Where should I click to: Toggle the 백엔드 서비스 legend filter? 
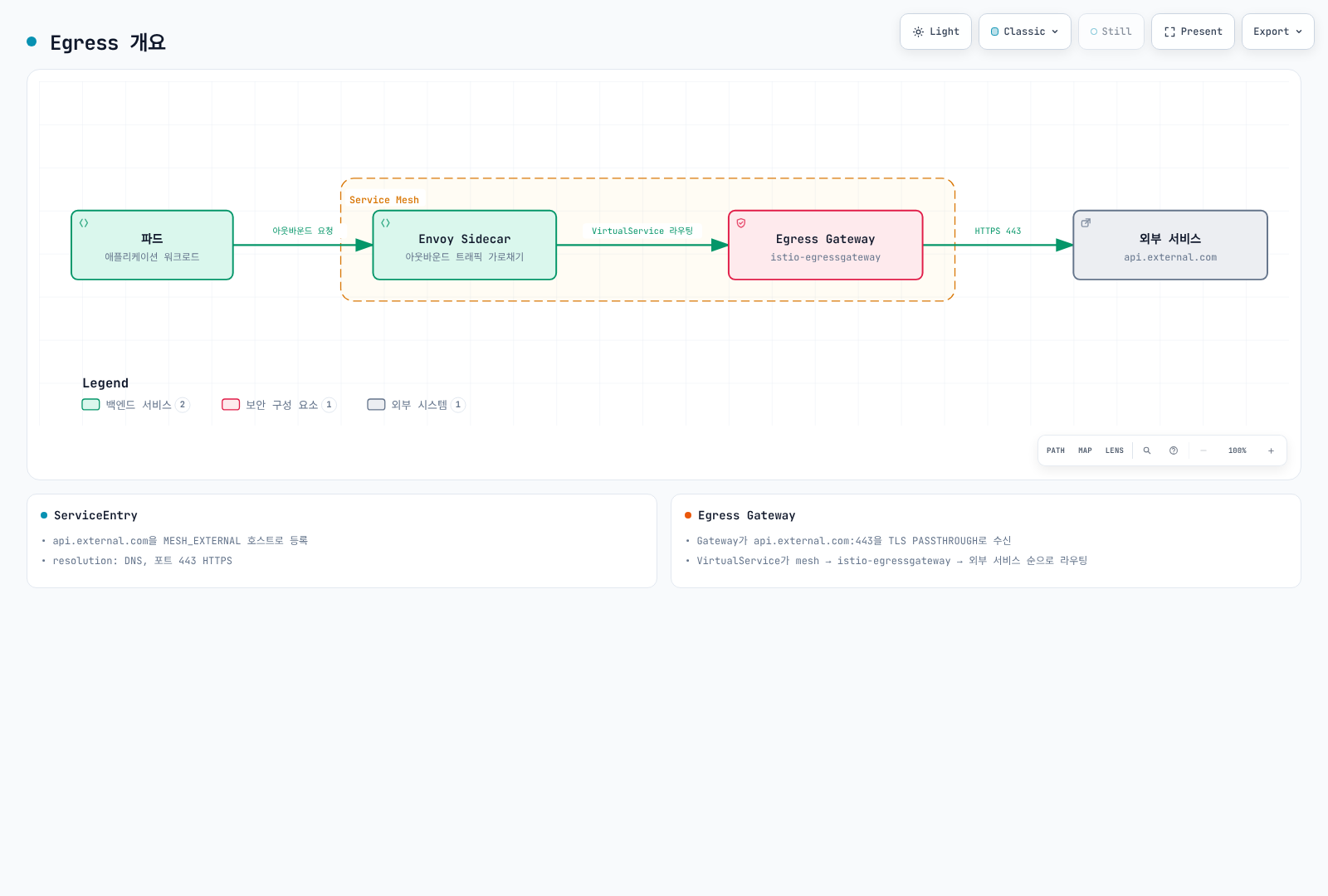point(136,405)
